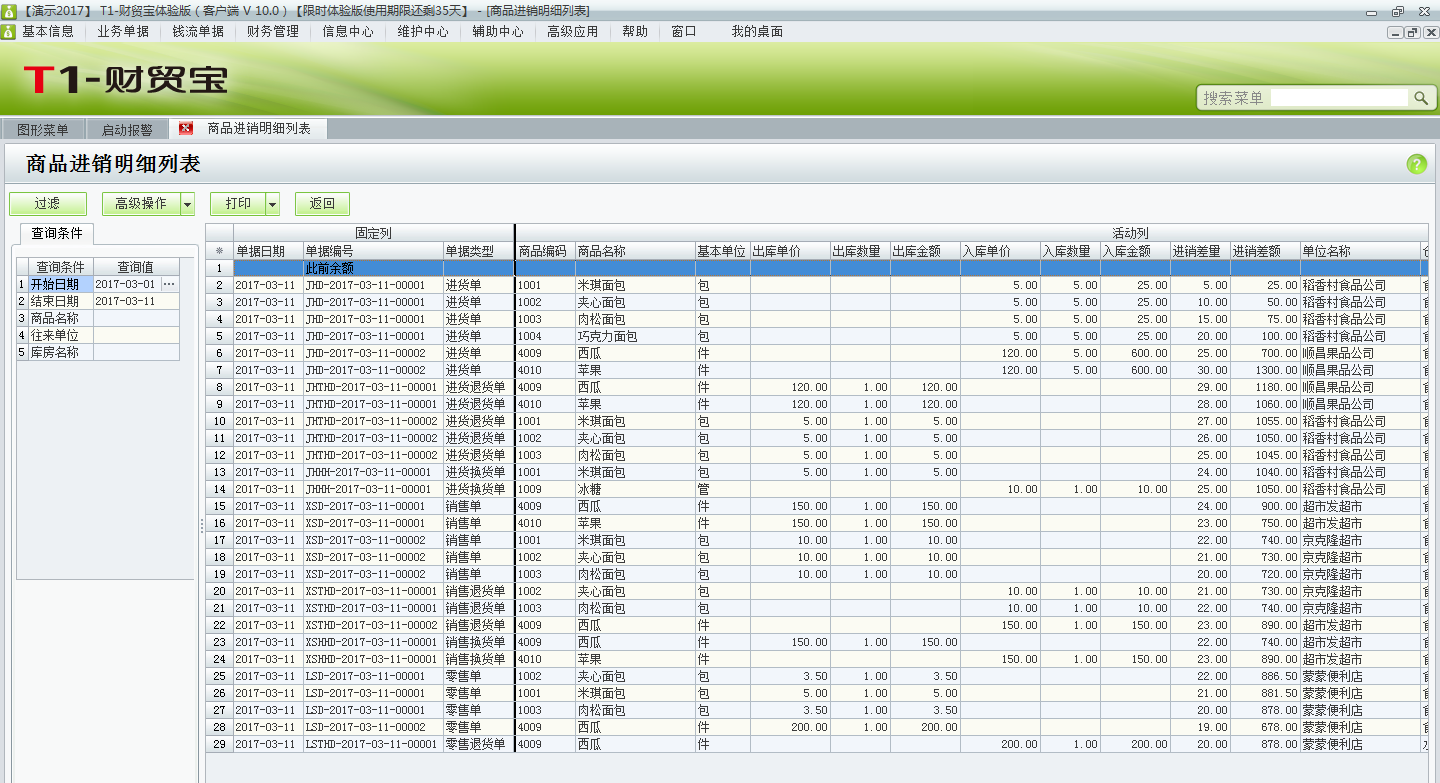Image resolution: width=1440 pixels, height=783 pixels.
Task: Open help via the green question mark icon
Action: click(1418, 163)
